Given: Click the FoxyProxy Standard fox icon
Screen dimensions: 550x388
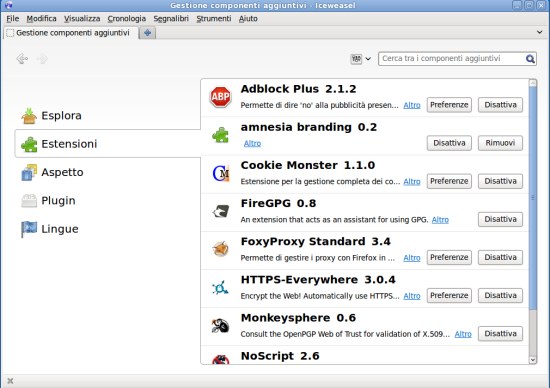Looking at the screenshot, I should [221, 249].
